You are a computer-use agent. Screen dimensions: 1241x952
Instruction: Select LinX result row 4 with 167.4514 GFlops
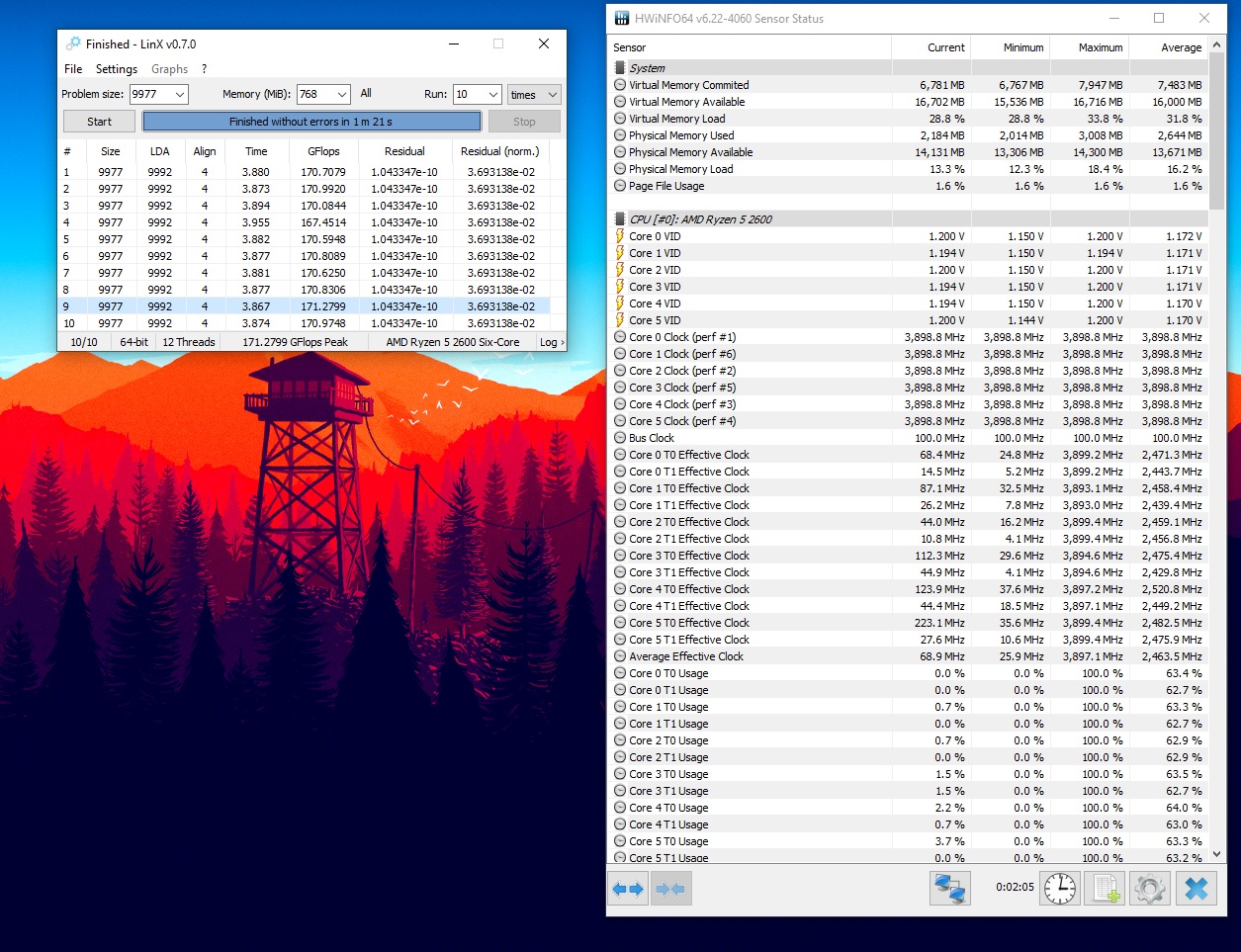pyautogui.click(x=305, y=222)
